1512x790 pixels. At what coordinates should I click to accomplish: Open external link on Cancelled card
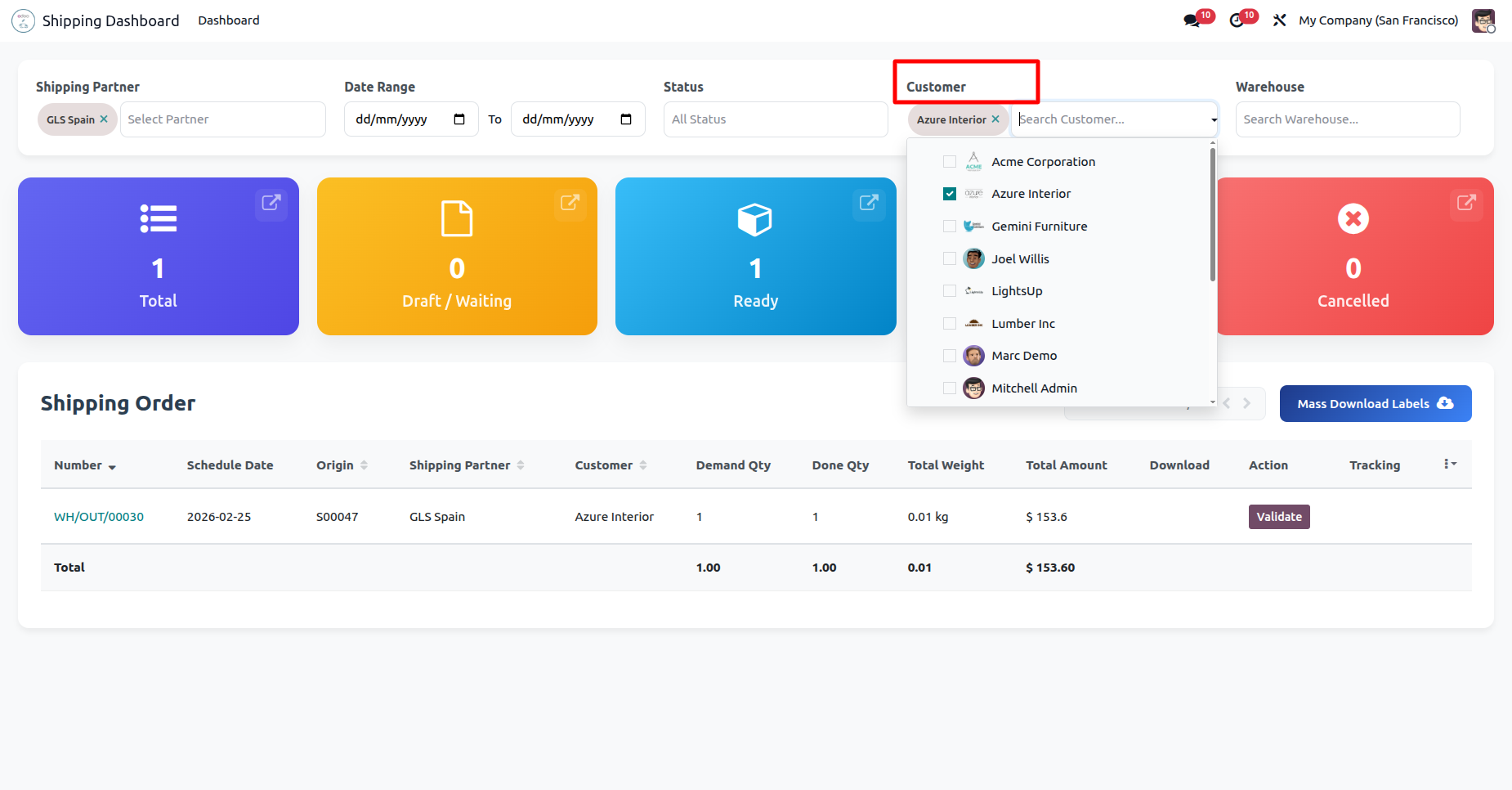[1466, 202]
